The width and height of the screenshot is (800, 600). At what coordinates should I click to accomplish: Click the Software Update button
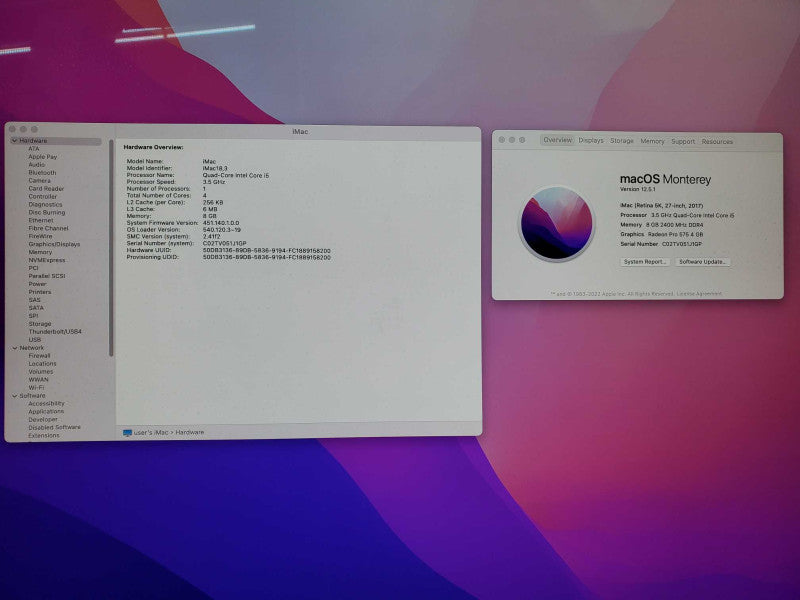[x=703, y=262]
